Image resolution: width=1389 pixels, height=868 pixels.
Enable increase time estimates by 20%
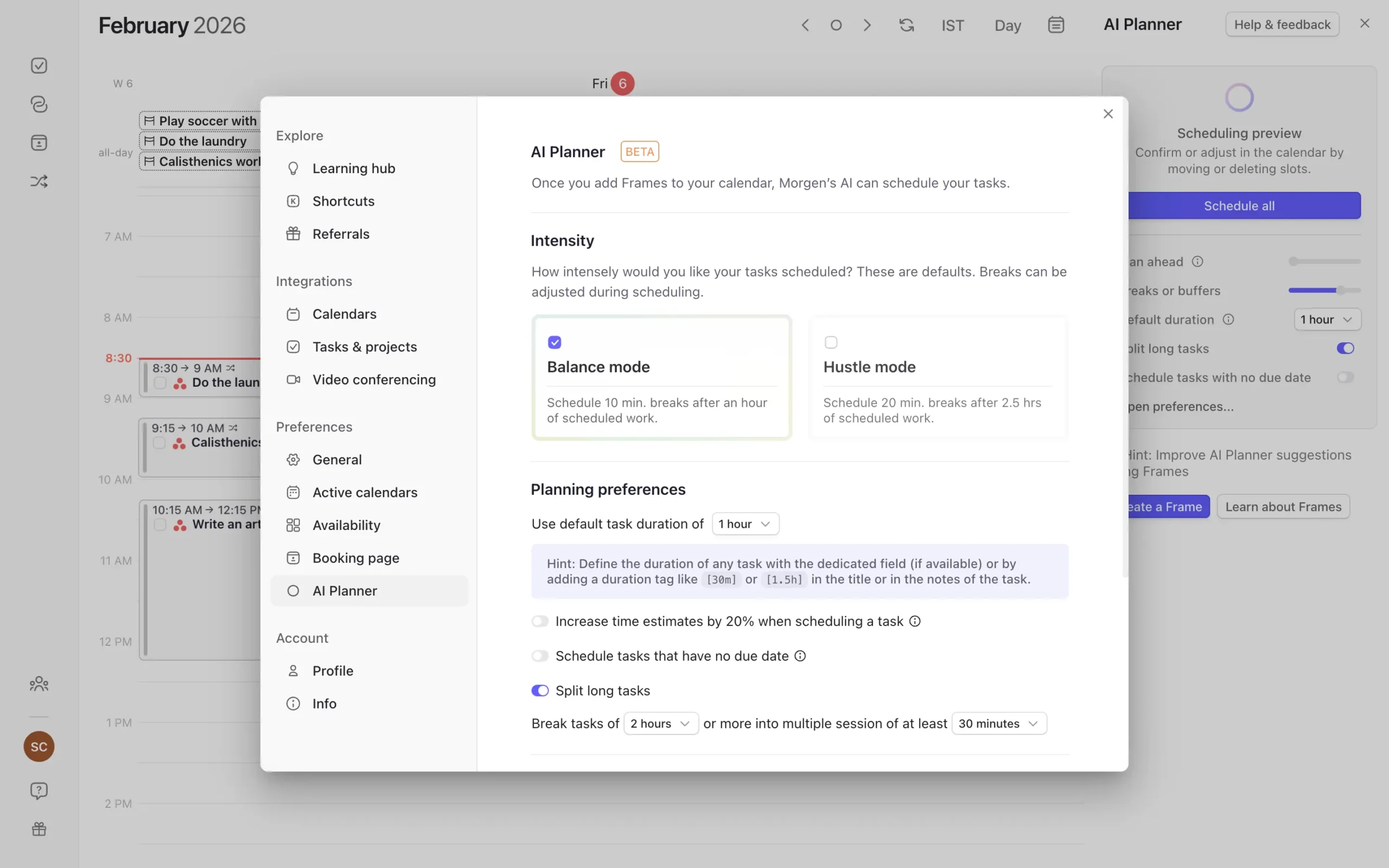pos(539,621)
